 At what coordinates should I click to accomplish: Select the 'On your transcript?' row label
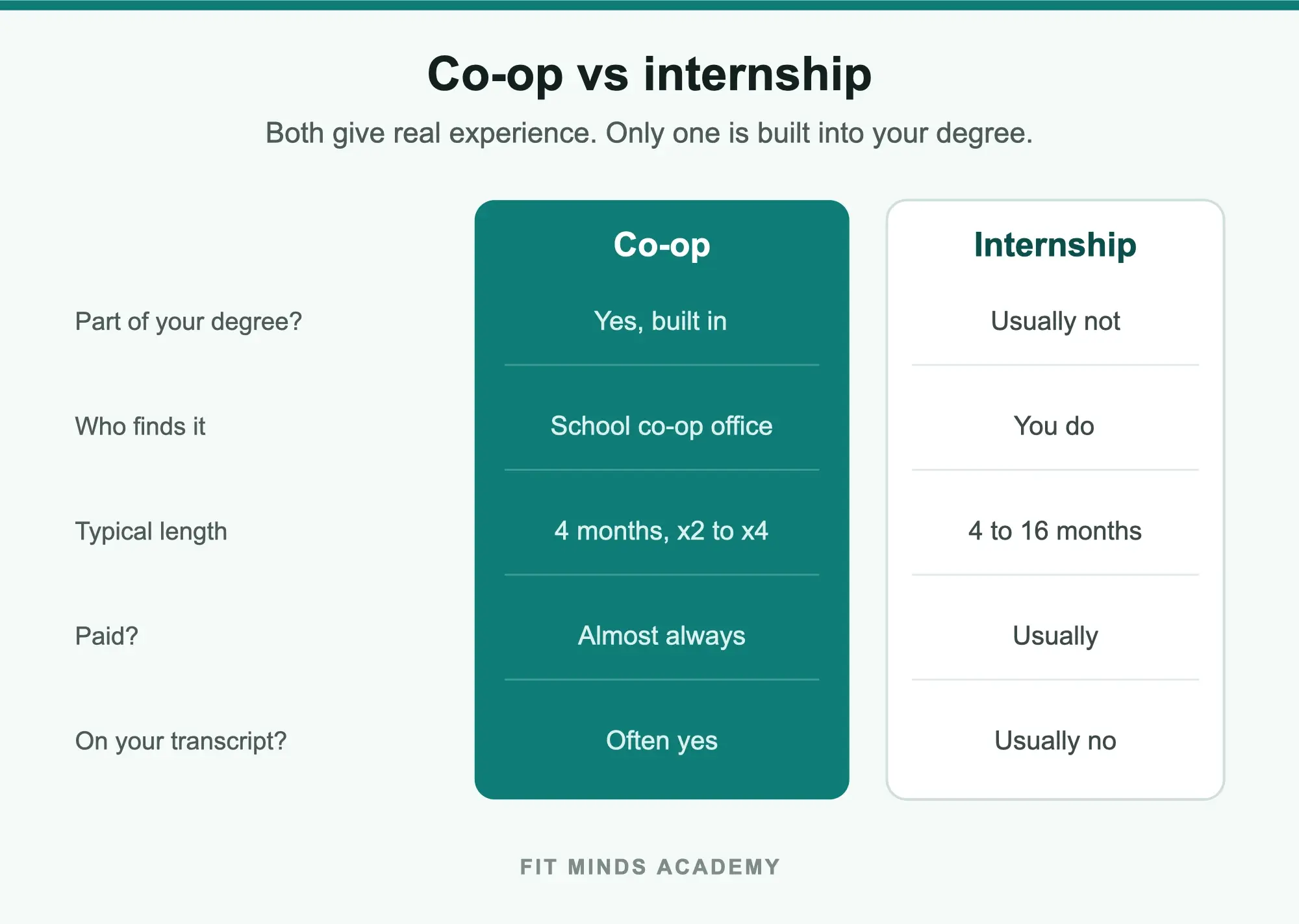181,741
